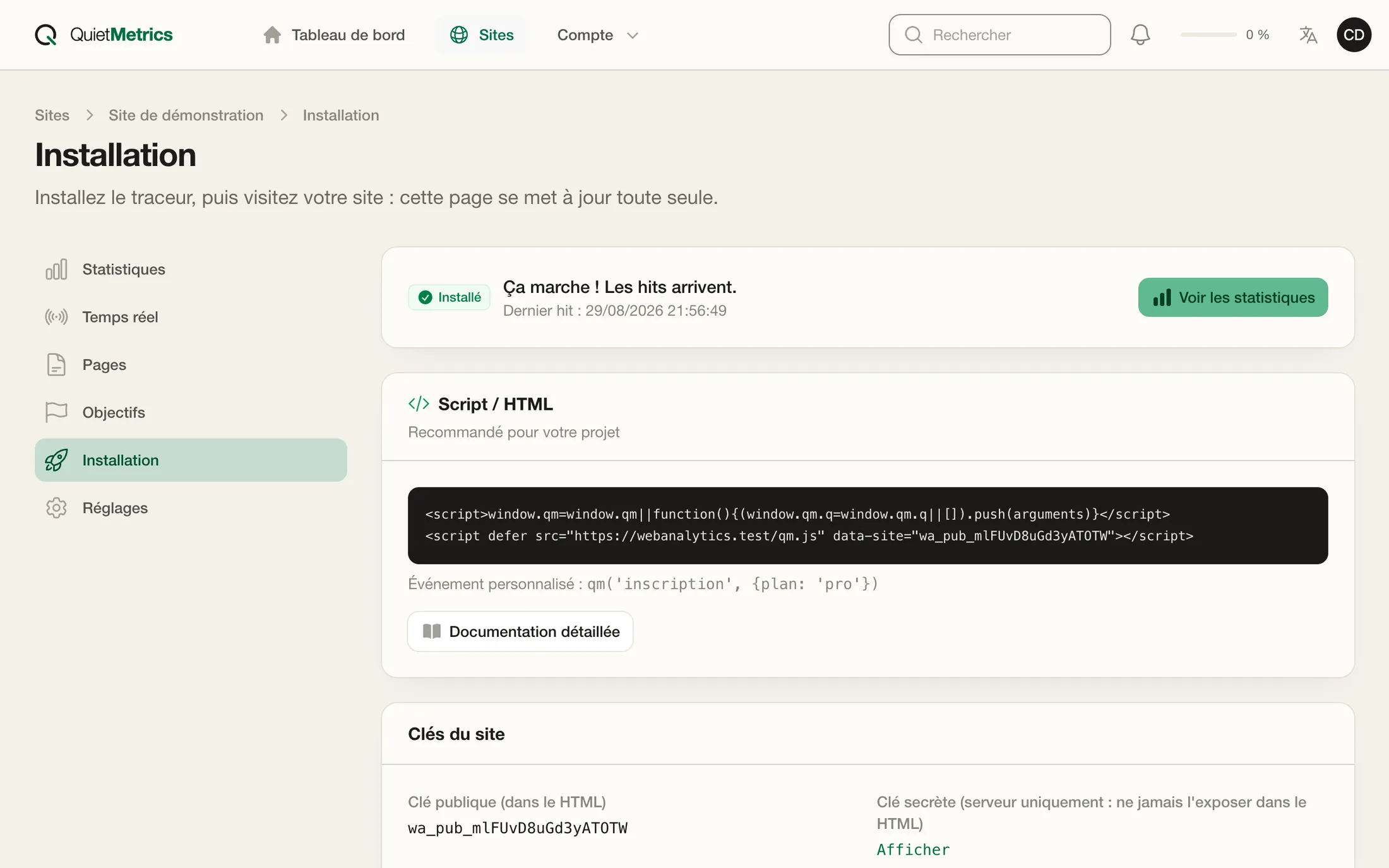The image size is (1389, 868).
Task: Click the flag icon beside Objectifs
Action: point(56,412)
